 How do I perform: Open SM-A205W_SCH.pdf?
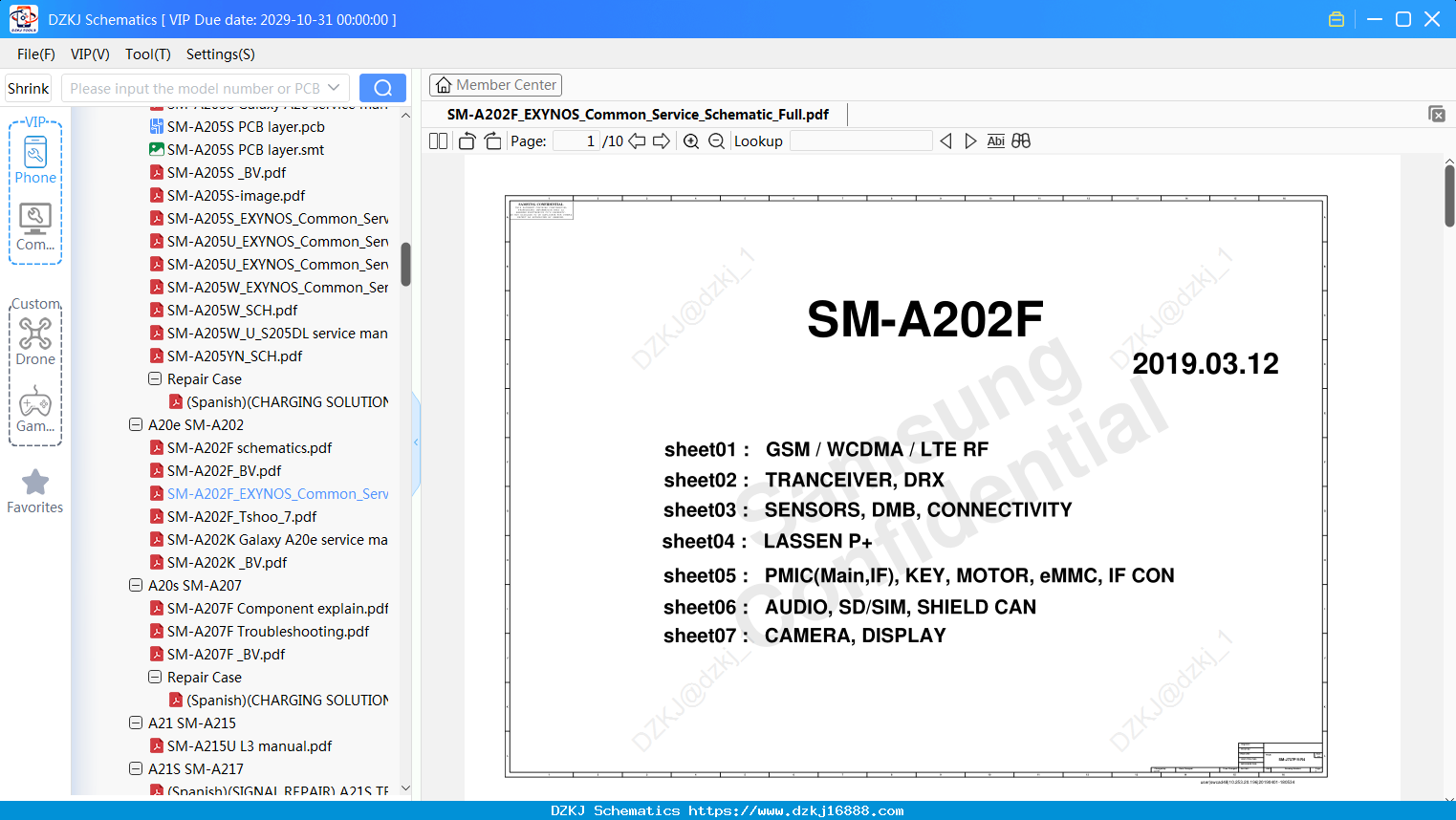[232, 310]
